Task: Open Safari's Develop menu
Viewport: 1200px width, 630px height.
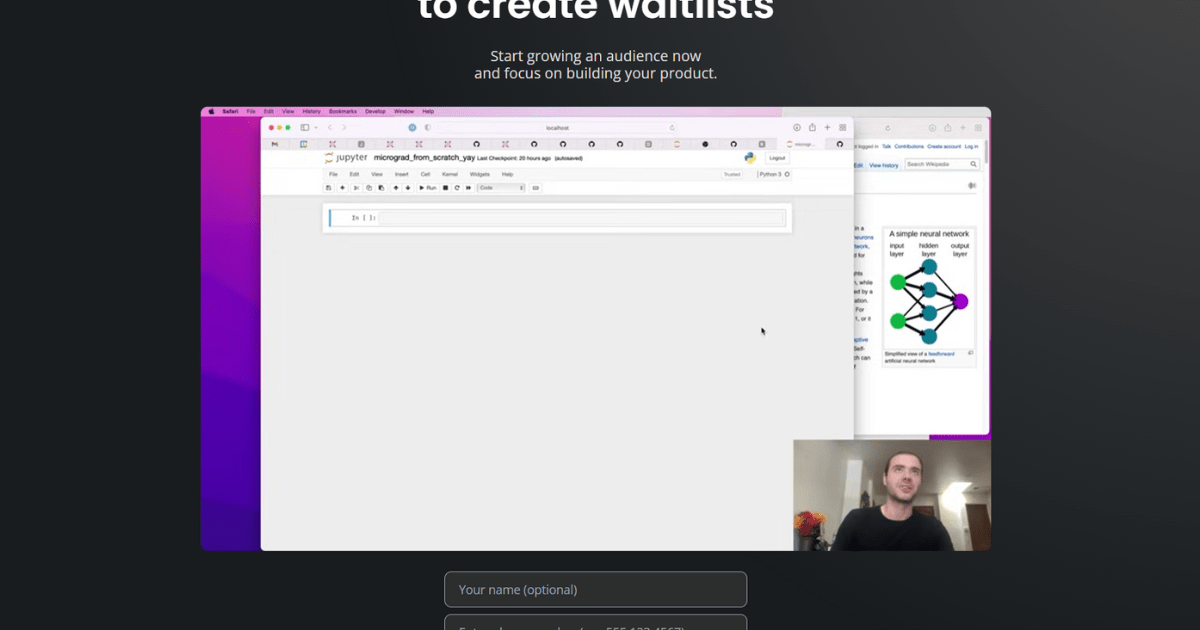Action: 375,111
